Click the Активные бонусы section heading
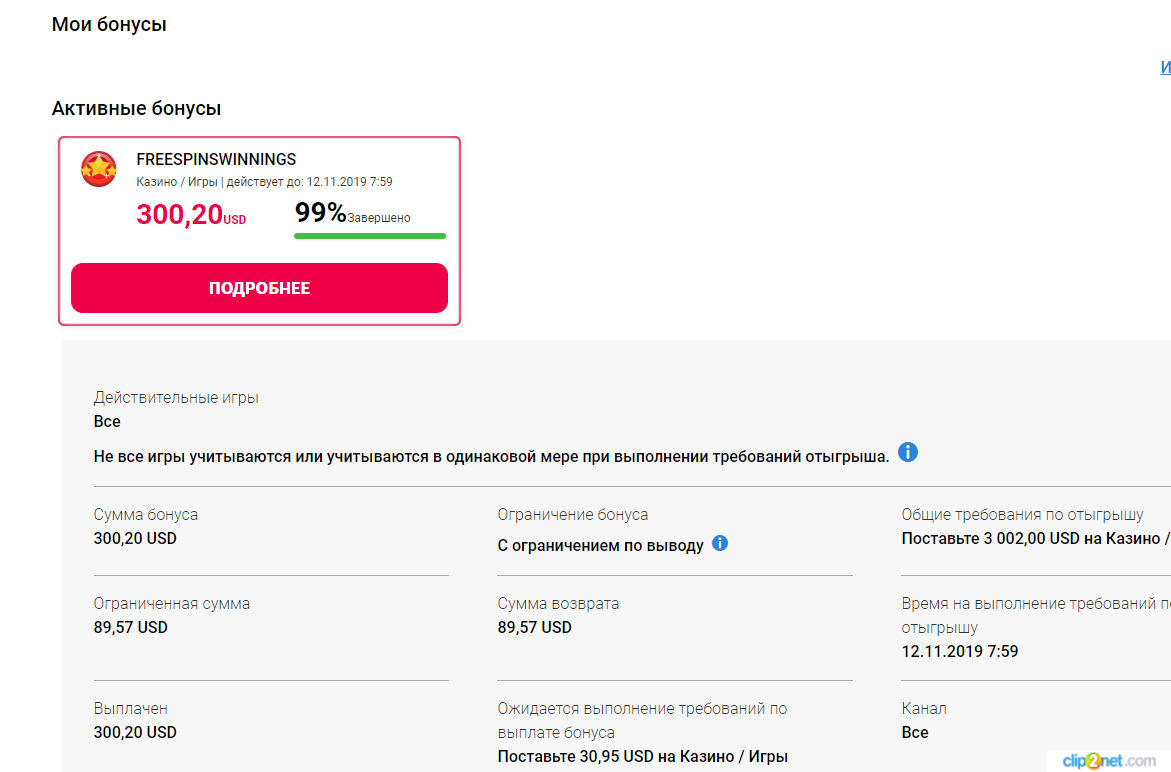The width and height of the screenshot is (1171, 772). tap(136, 108)
